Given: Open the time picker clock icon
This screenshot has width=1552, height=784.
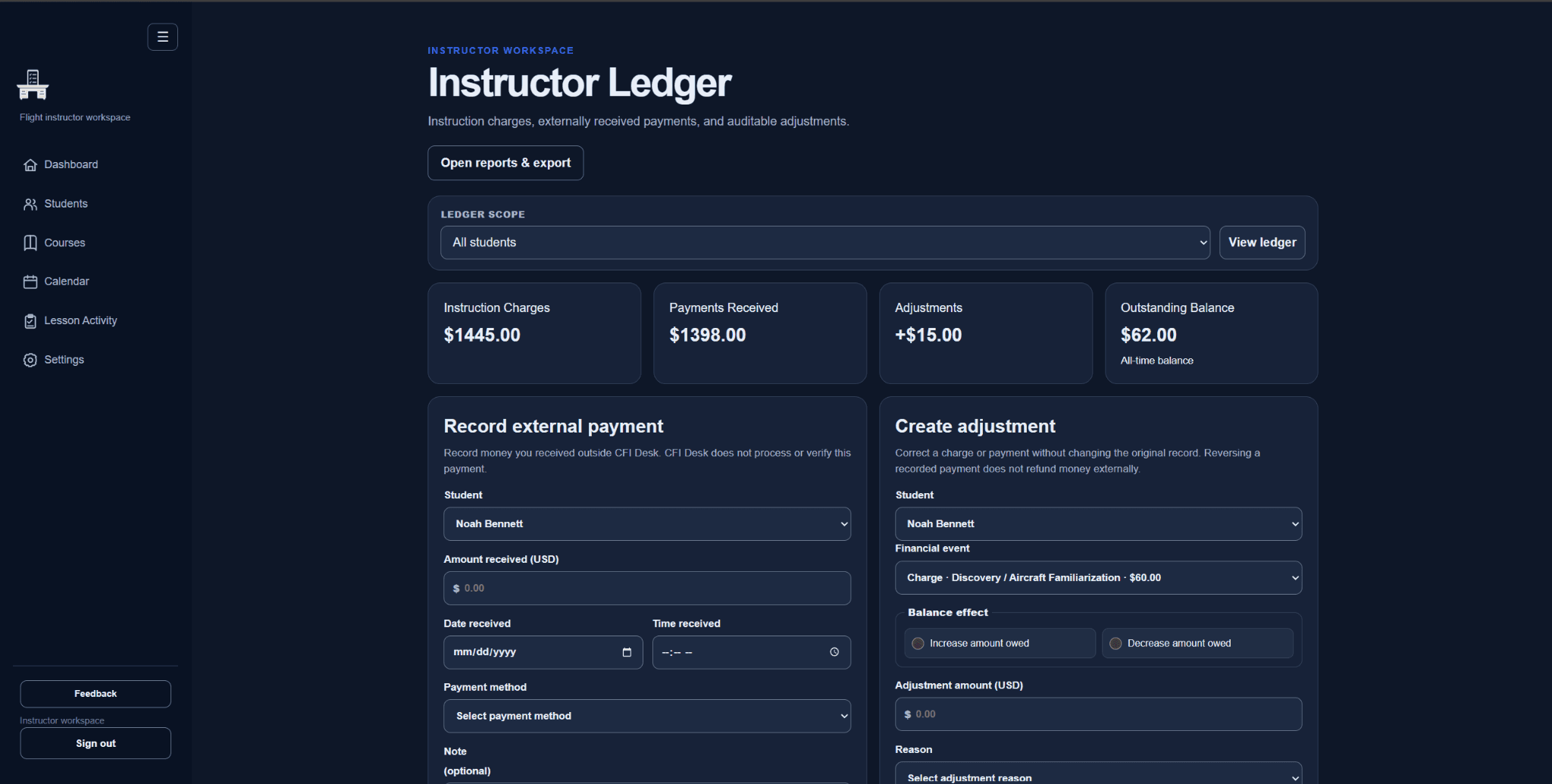Looking at the screenshot, I should point(834,652).
